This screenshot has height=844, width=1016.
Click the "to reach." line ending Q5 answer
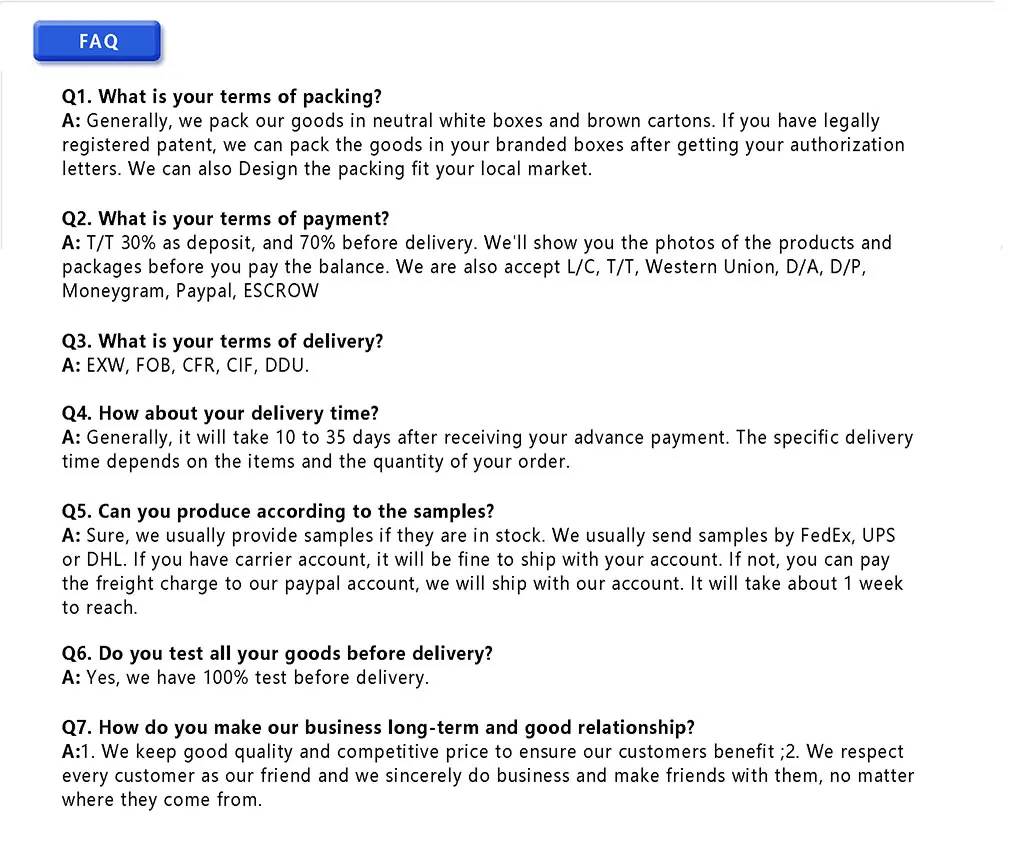point(100,608)
